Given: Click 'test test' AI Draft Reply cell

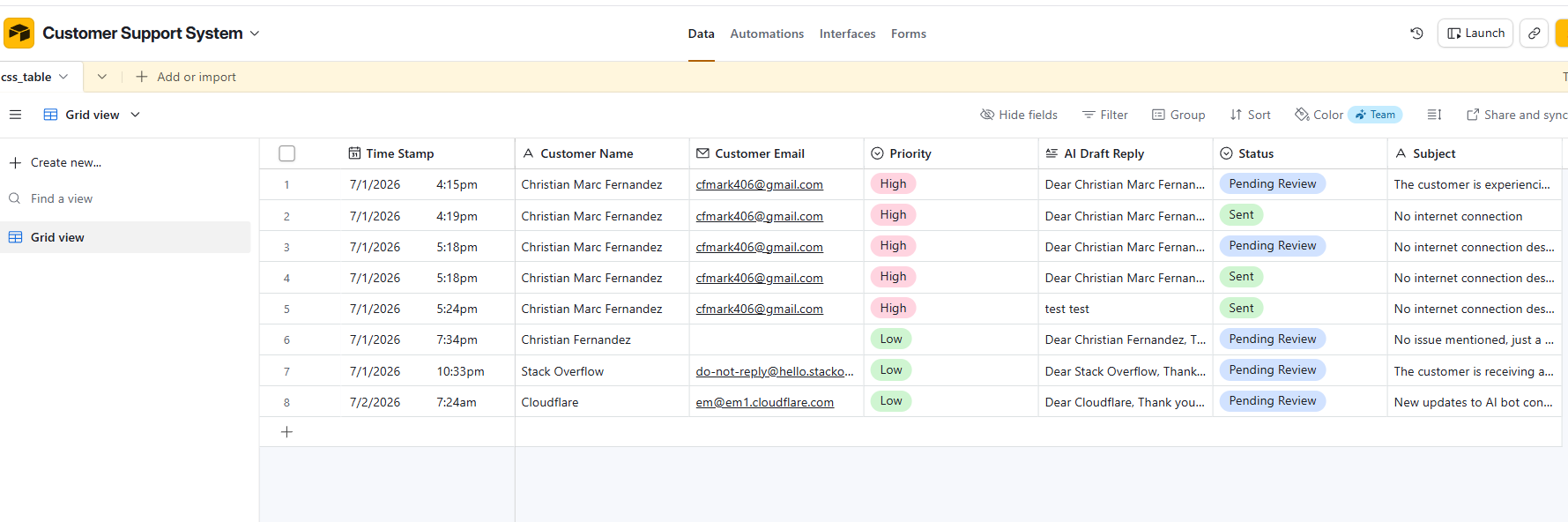Looking at the screenshot, I should tap(1125, 309).
